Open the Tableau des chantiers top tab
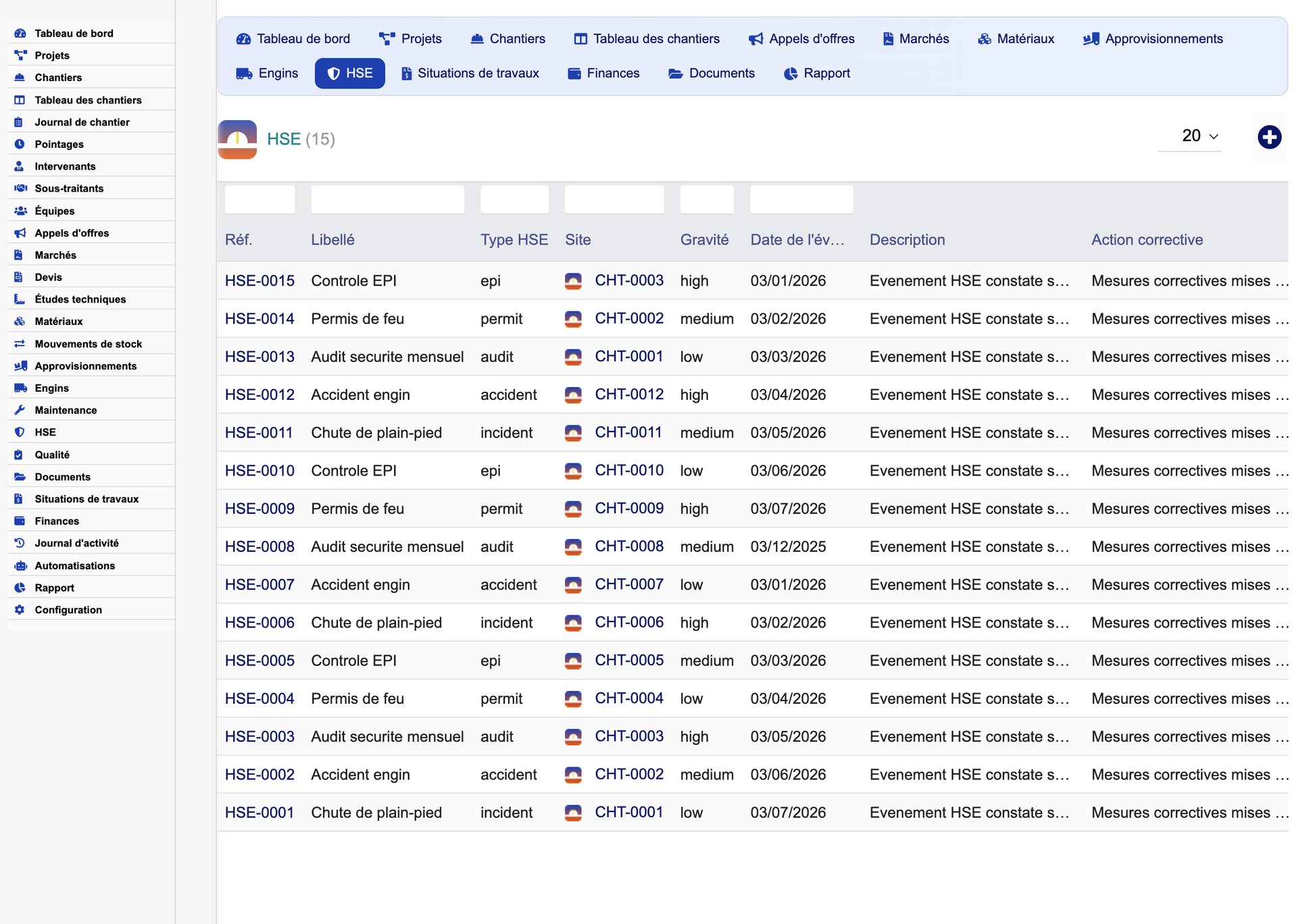Screen dimensions: 1315x924 pos(647,38)
